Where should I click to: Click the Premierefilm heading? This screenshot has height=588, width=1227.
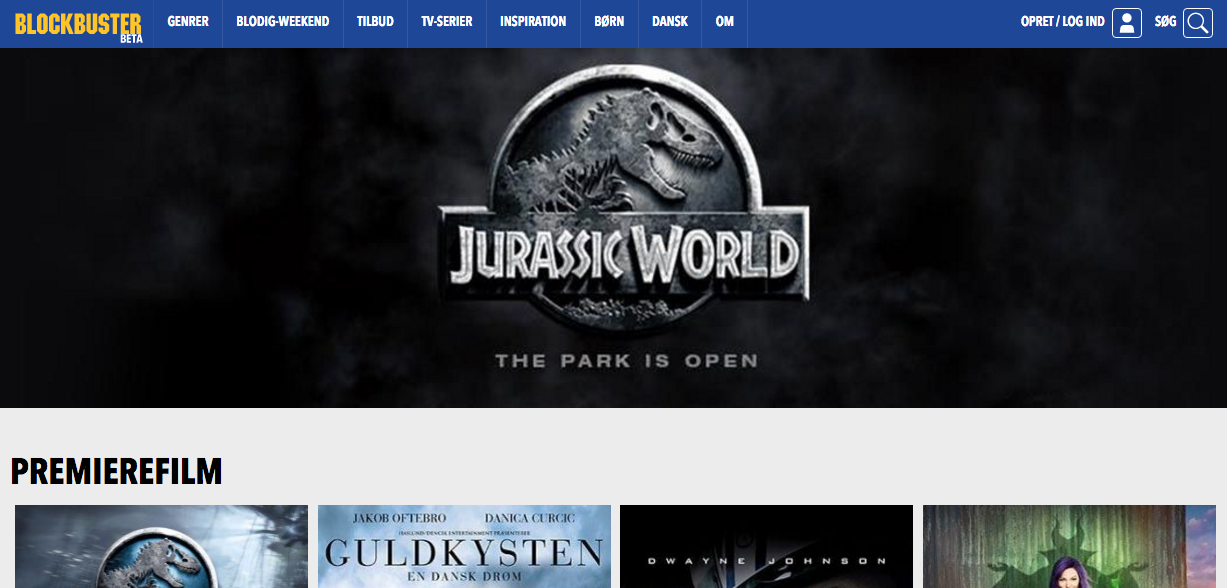point(116,471)
